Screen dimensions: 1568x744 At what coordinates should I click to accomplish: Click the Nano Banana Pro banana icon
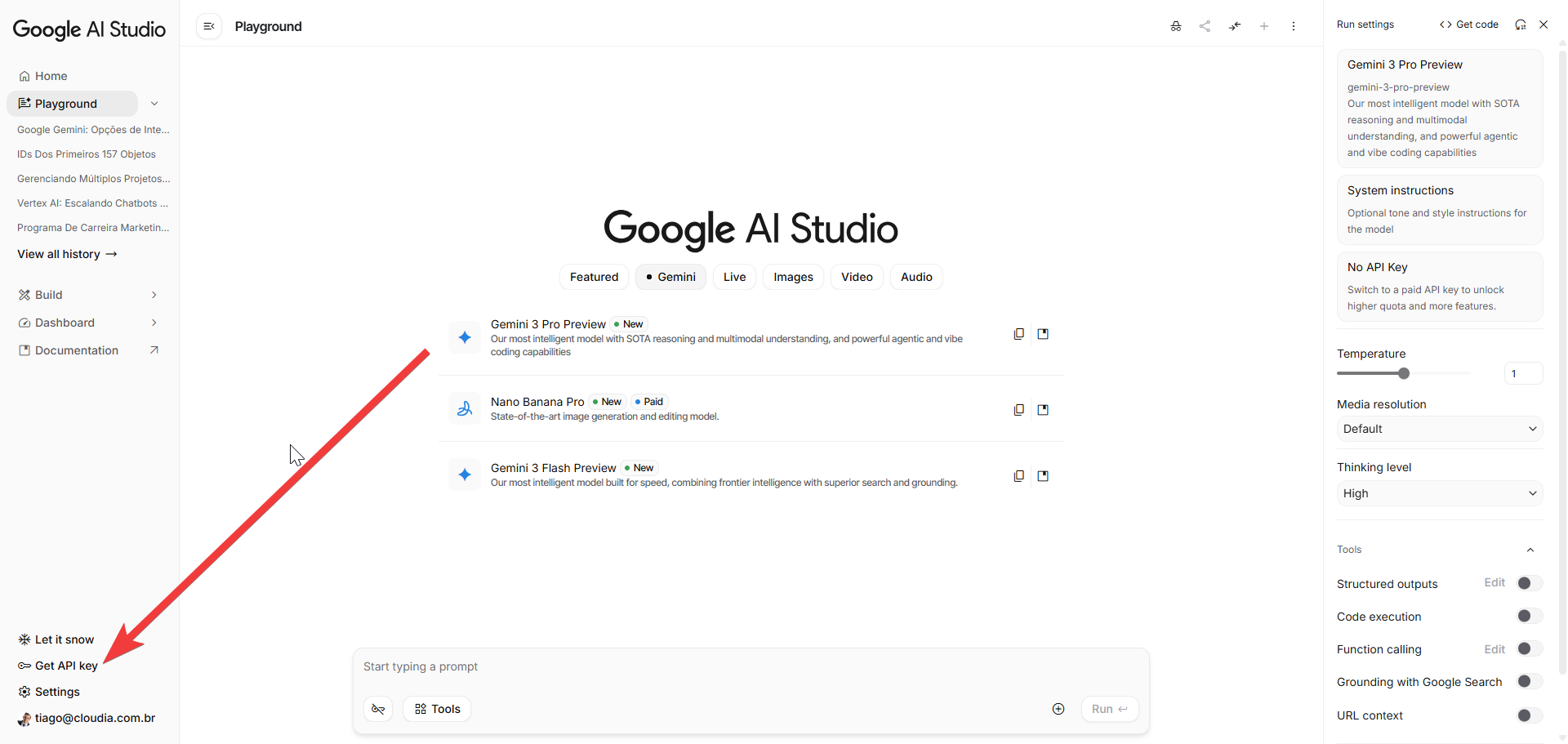(x=465, y=409)
